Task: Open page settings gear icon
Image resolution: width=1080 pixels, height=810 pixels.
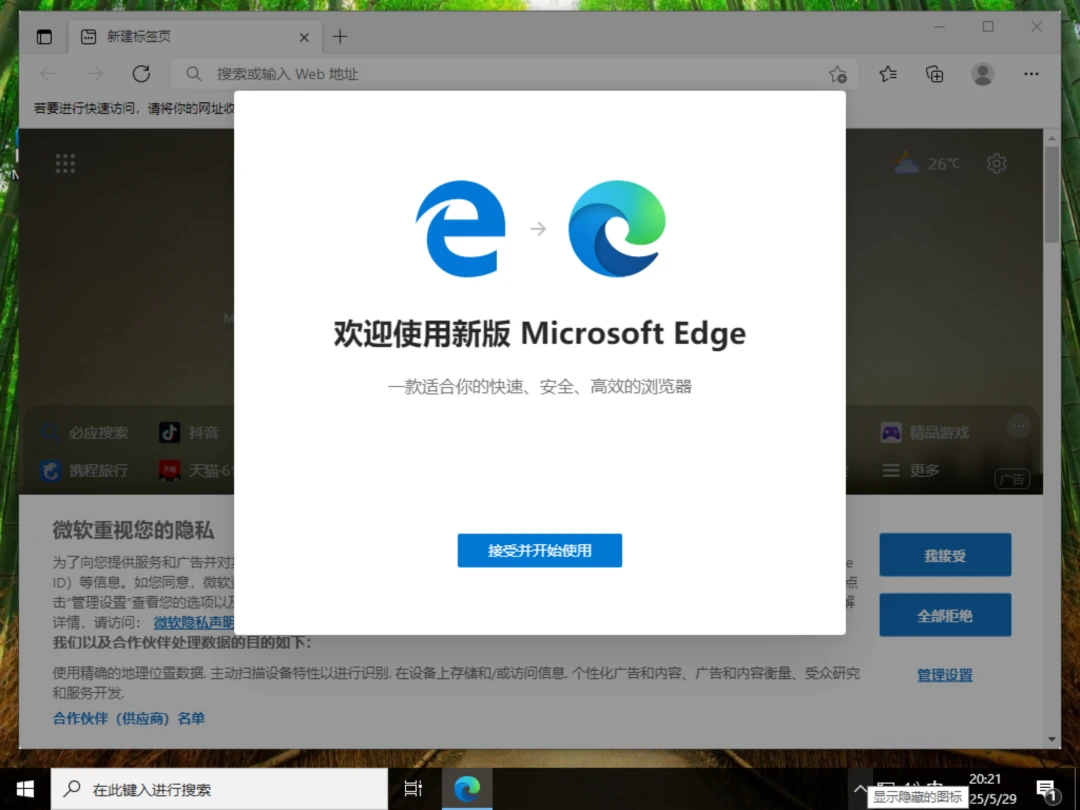Action: click(996, 164)
